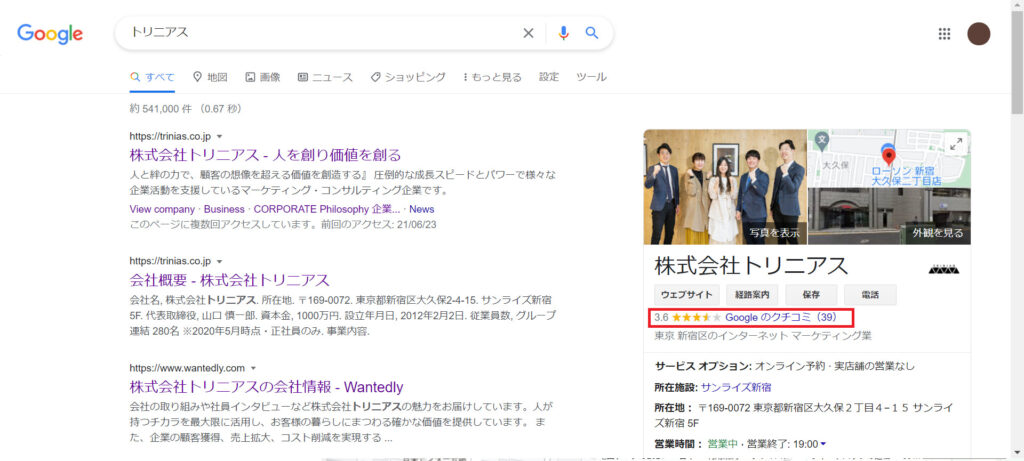Select the すべて tab
The width and height of the screenshot is (1024, 461).
[x=152, y=77]
